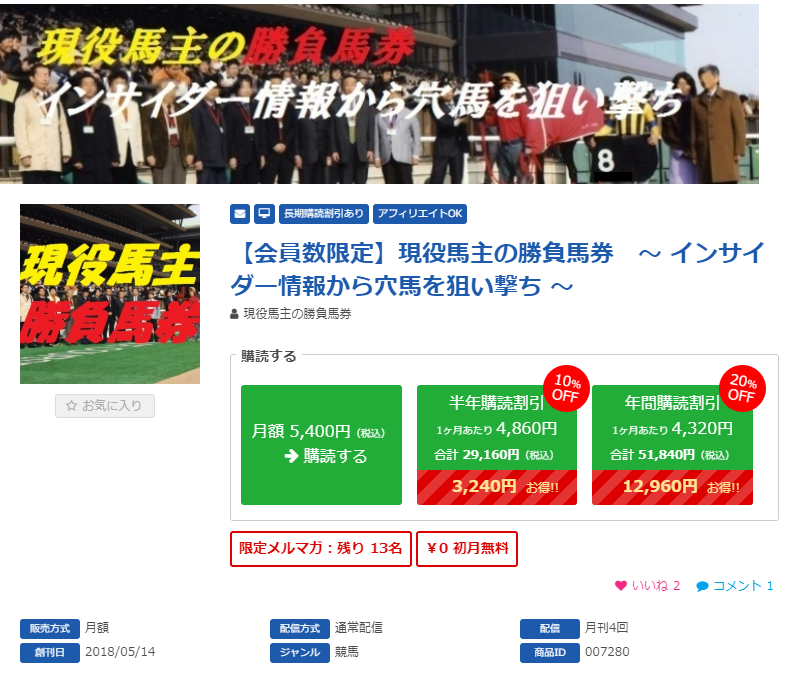This screenshot has height=673, width=786.
Task: Click the 長期購読割引あり tag
Action: 324,214
